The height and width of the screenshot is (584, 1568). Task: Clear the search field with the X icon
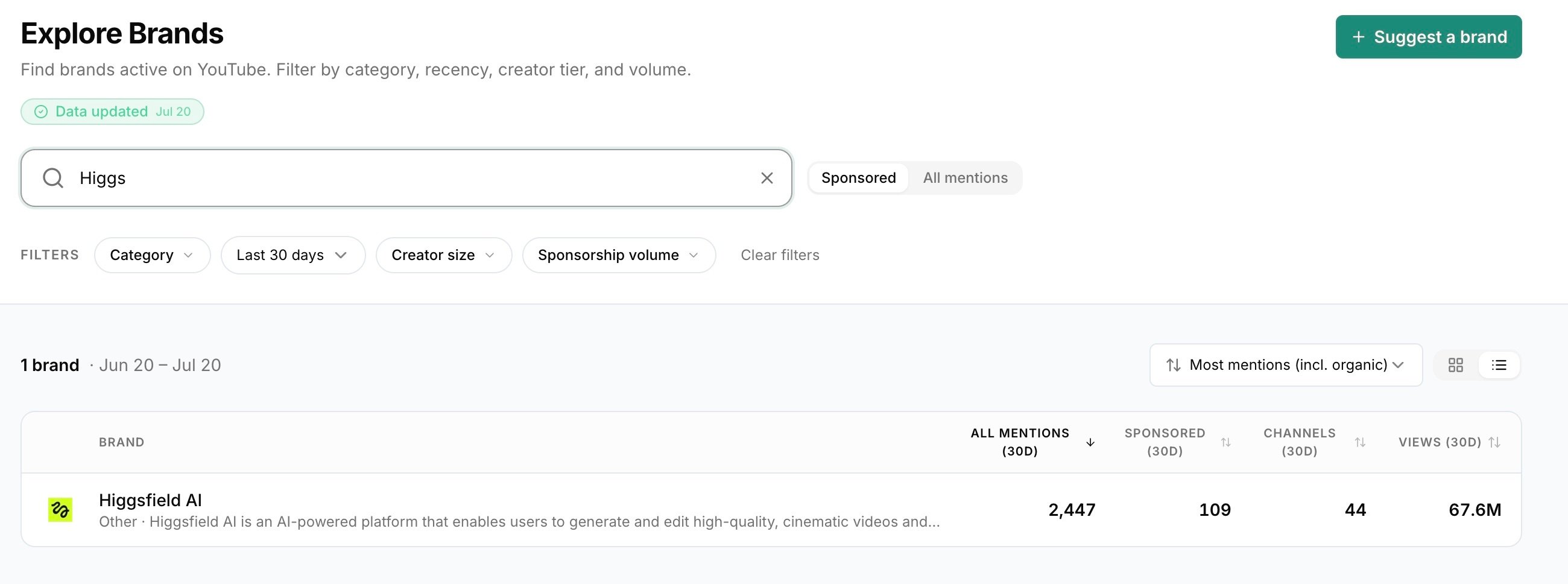coord(767,178)
